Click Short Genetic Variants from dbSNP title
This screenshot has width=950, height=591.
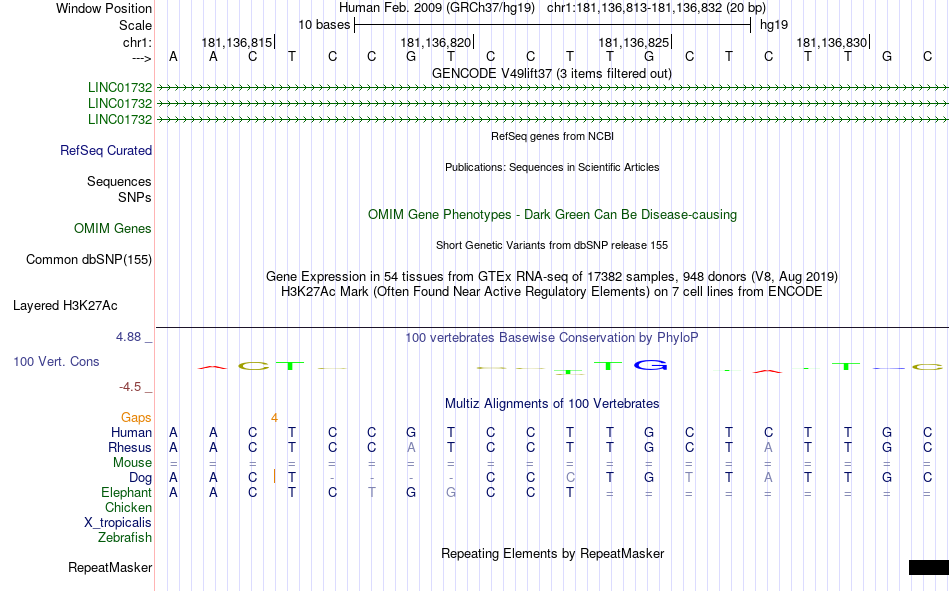coord(552,245)
